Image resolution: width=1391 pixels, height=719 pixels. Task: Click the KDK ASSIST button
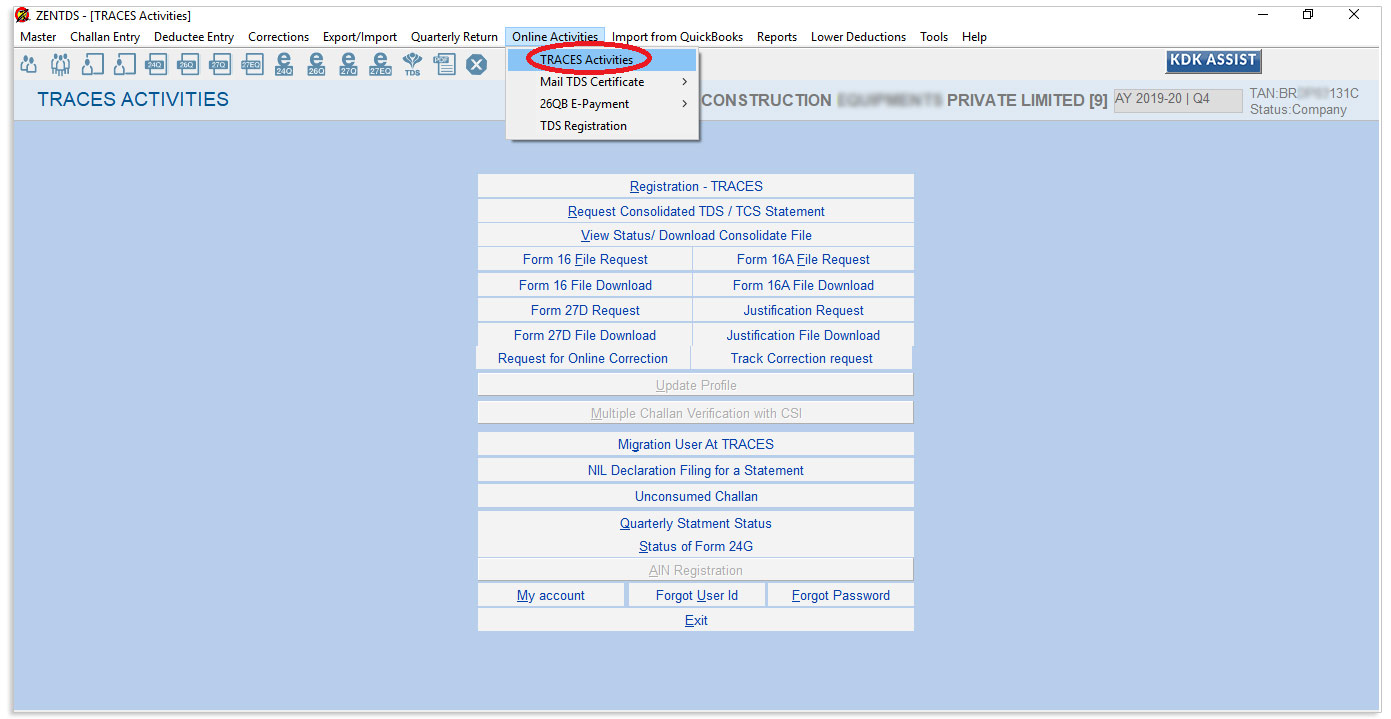point(1213,61)
